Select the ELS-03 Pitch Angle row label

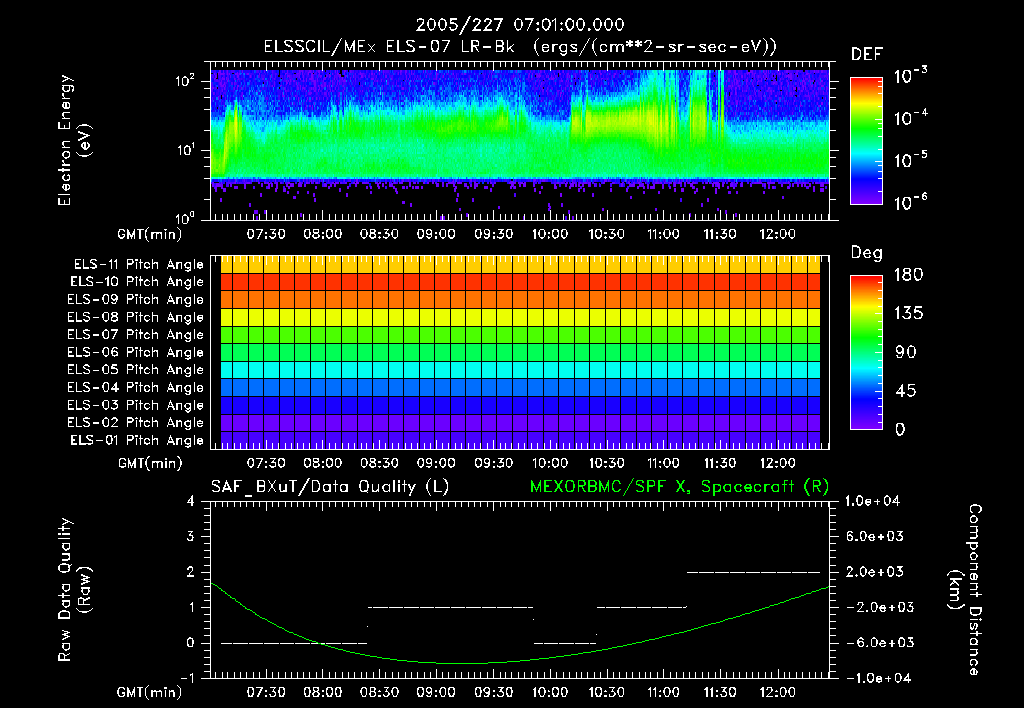point(135,405)
